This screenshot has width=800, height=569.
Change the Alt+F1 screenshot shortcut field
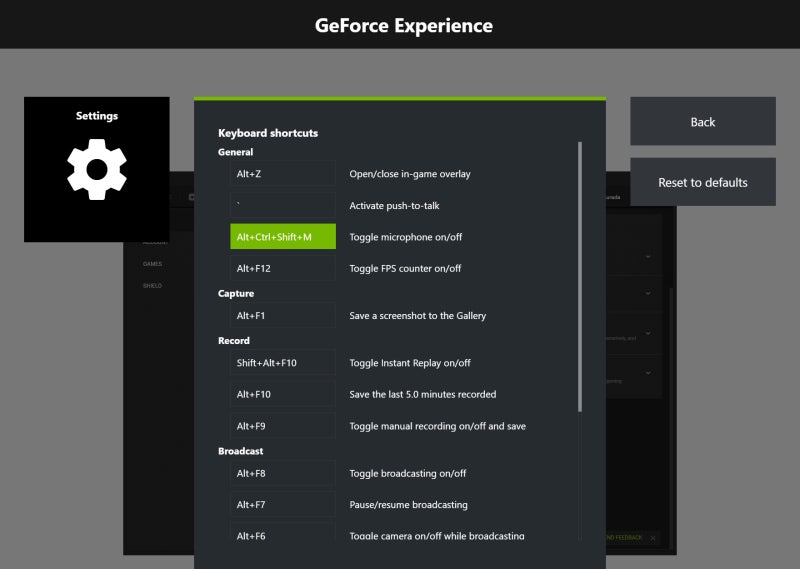(283, 316)
